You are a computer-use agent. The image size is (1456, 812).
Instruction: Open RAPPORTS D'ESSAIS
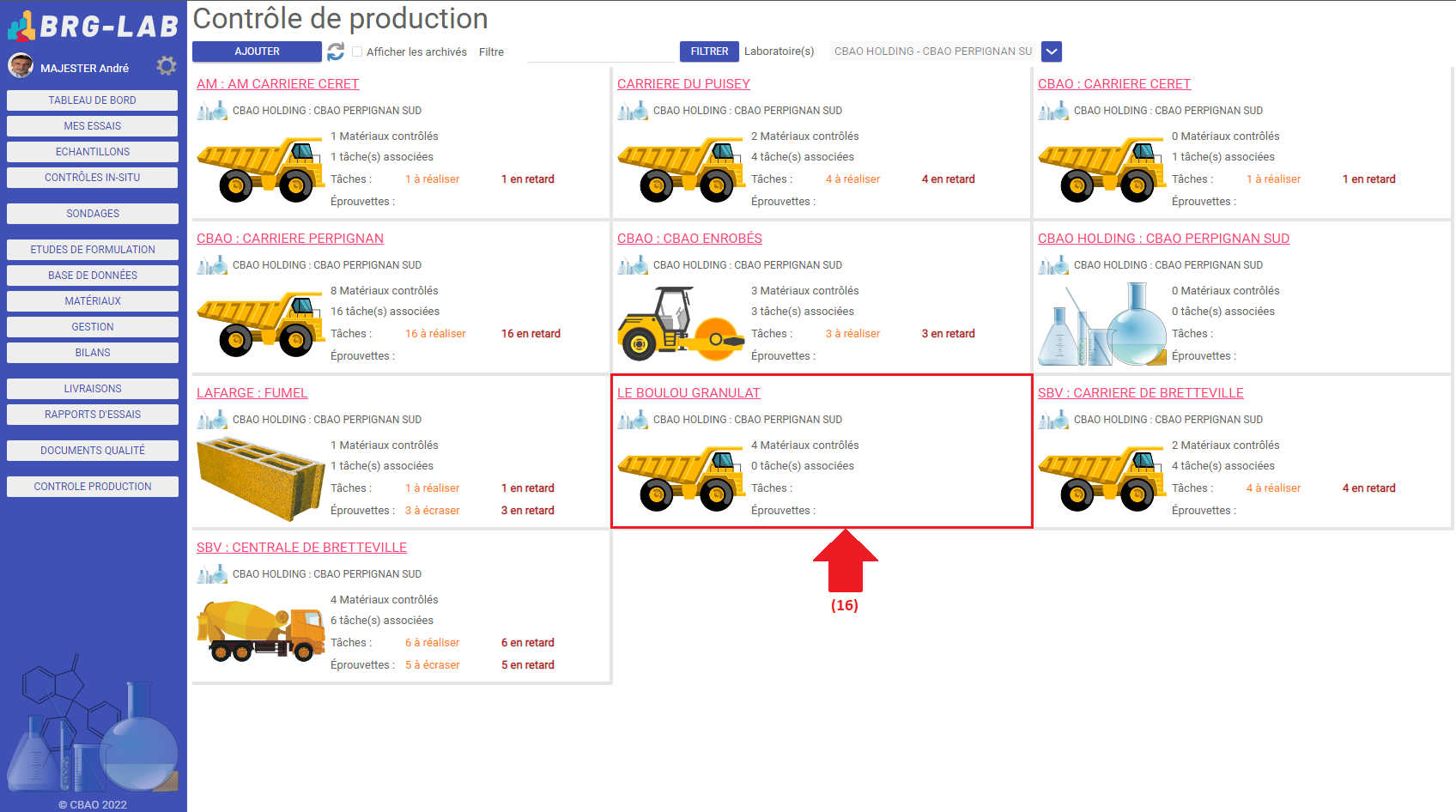click(x=93, y=415)
